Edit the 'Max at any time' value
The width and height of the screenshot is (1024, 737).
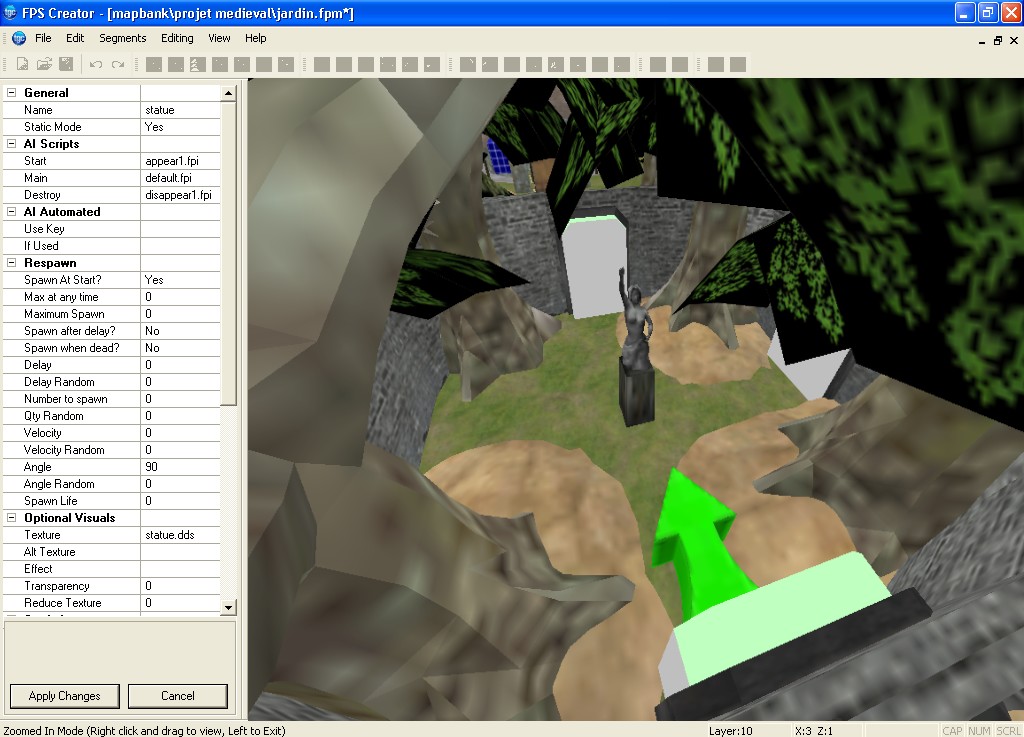tap(180, 296)
